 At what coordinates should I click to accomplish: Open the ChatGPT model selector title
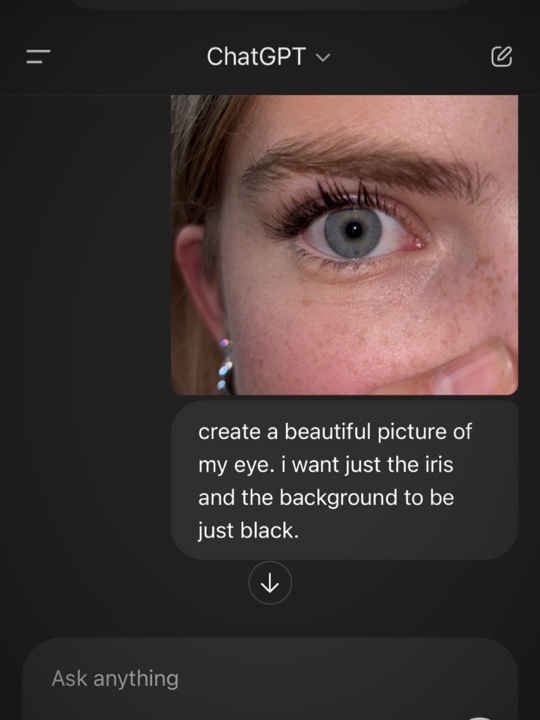pos(268,57)
